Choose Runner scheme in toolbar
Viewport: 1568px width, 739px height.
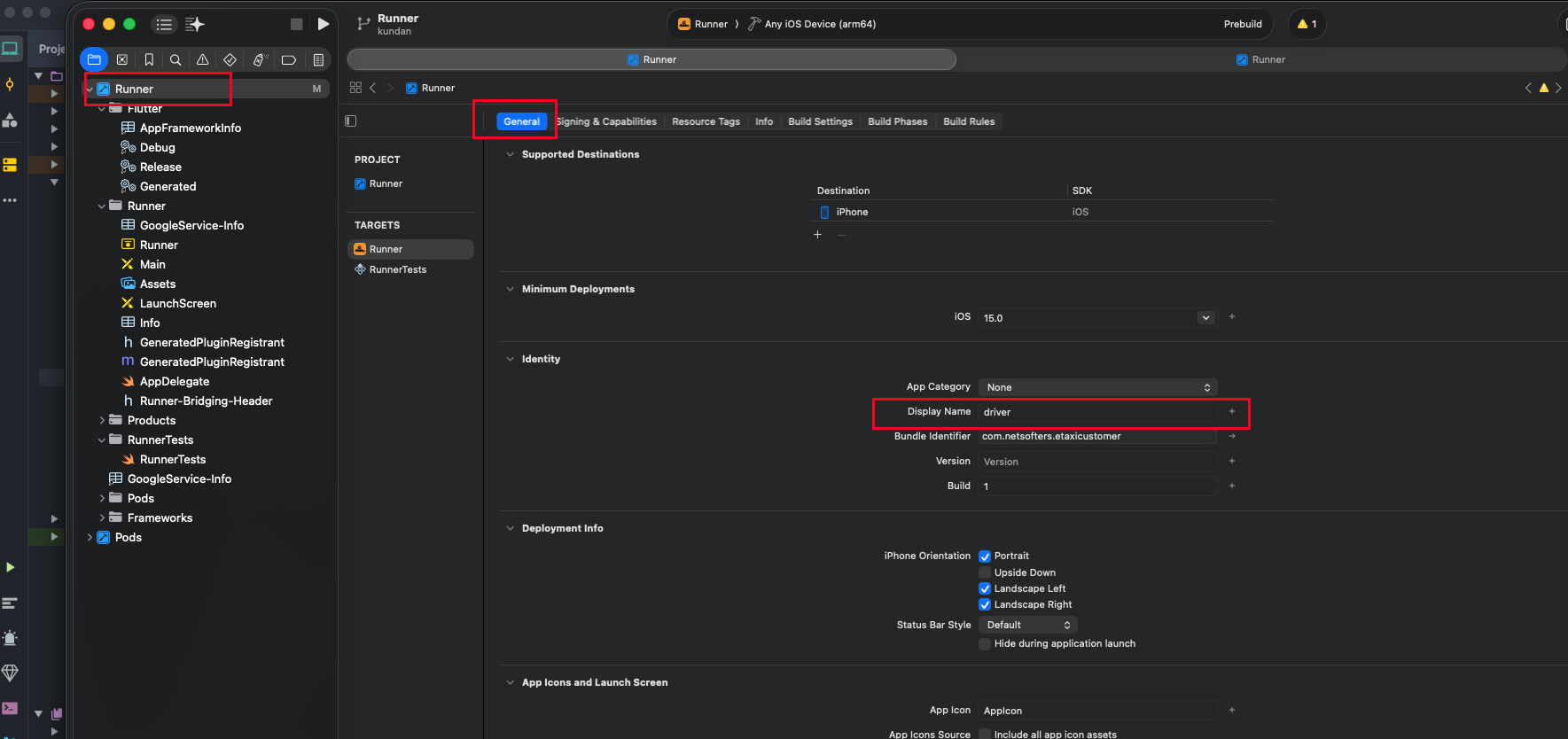point(703,24)
